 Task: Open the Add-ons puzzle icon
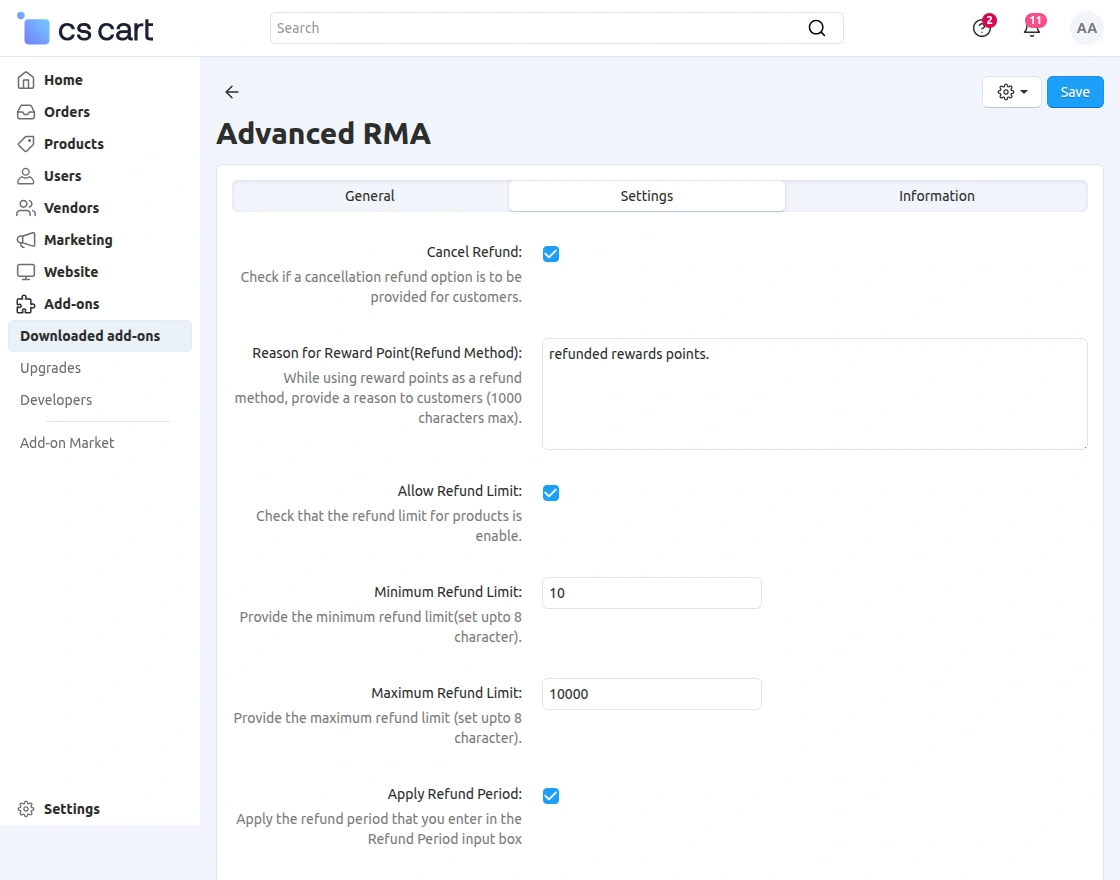25,303
